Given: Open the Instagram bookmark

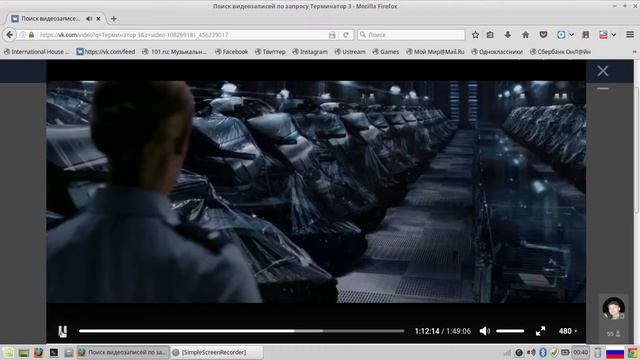Looking at the screenshot, I should pos(310,52).
